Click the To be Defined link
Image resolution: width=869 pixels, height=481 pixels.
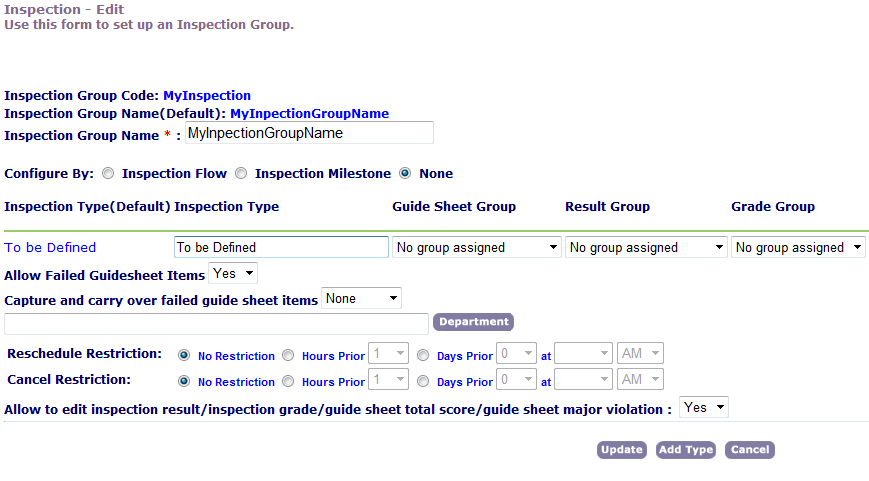51,247
